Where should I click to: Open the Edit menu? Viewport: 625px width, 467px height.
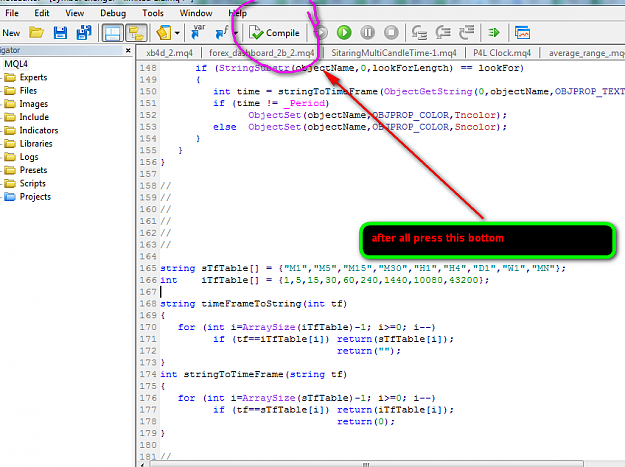tap(41, 13)
